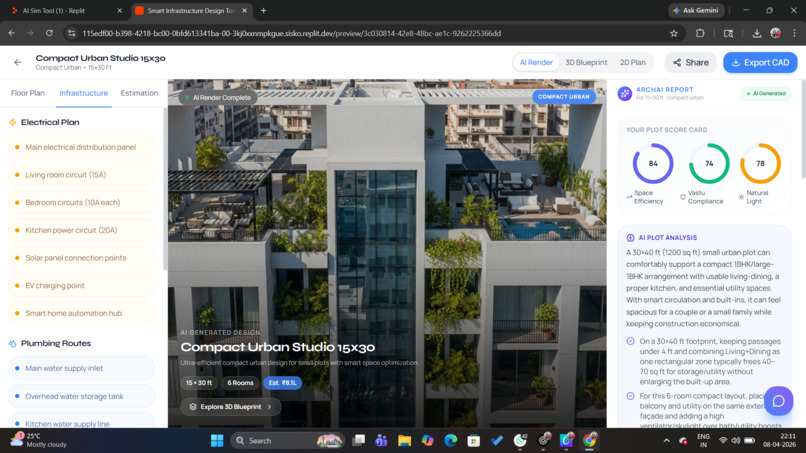Image resolution: width=806 pixels, height=453 pixels.
Task: Select Bedroom circuits (10A each) item
Action: [81, 203]
